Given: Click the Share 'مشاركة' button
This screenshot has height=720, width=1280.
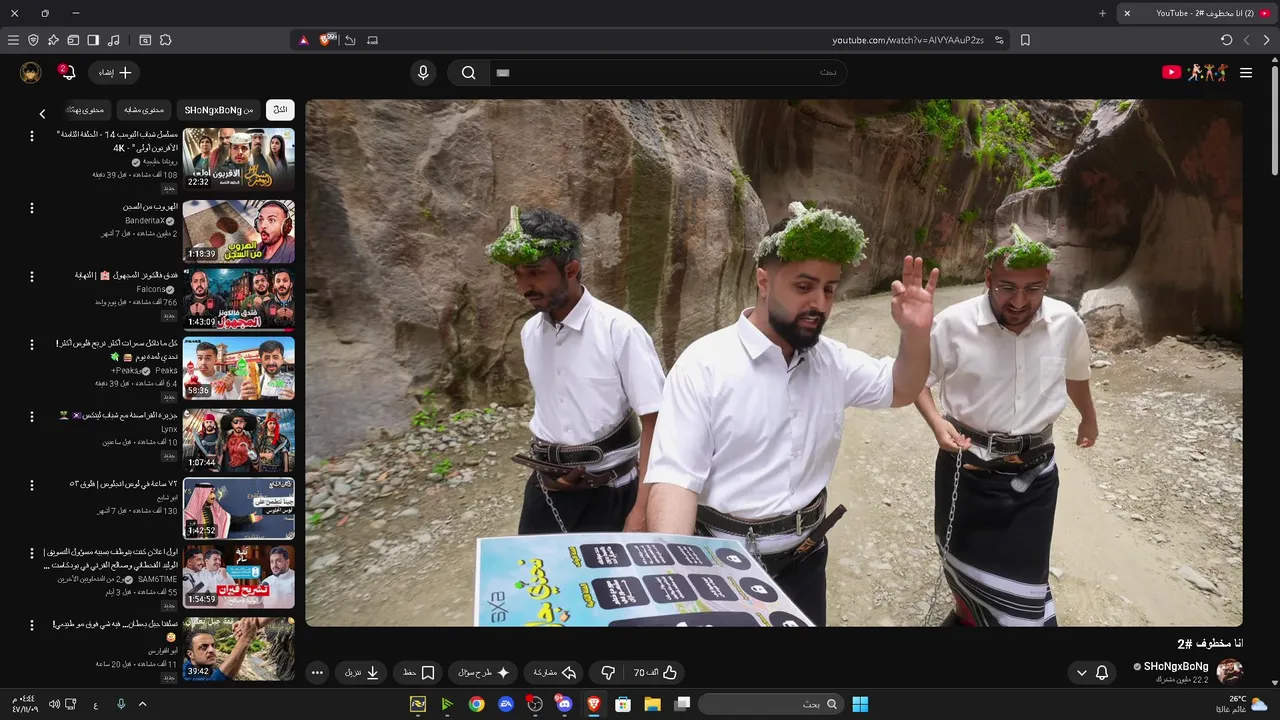Looking at the screenshot, I should coord(555,673).
